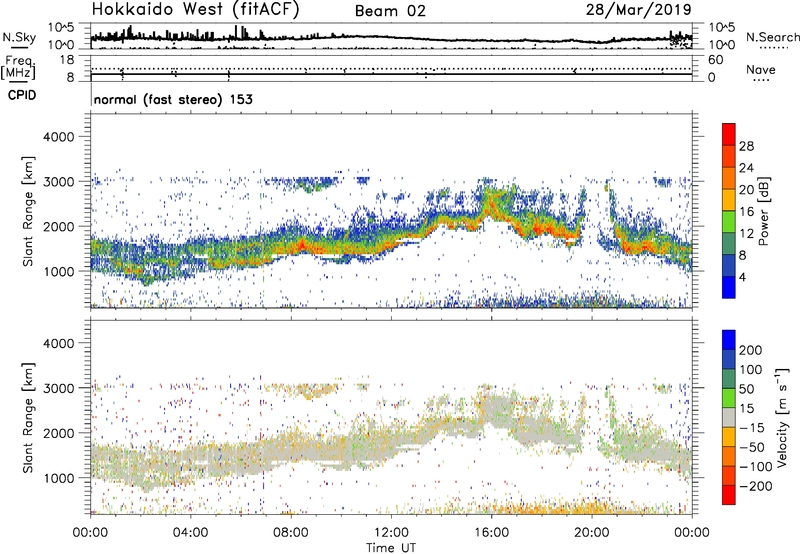Click the 'N.Search' legend label

(773, 37)
